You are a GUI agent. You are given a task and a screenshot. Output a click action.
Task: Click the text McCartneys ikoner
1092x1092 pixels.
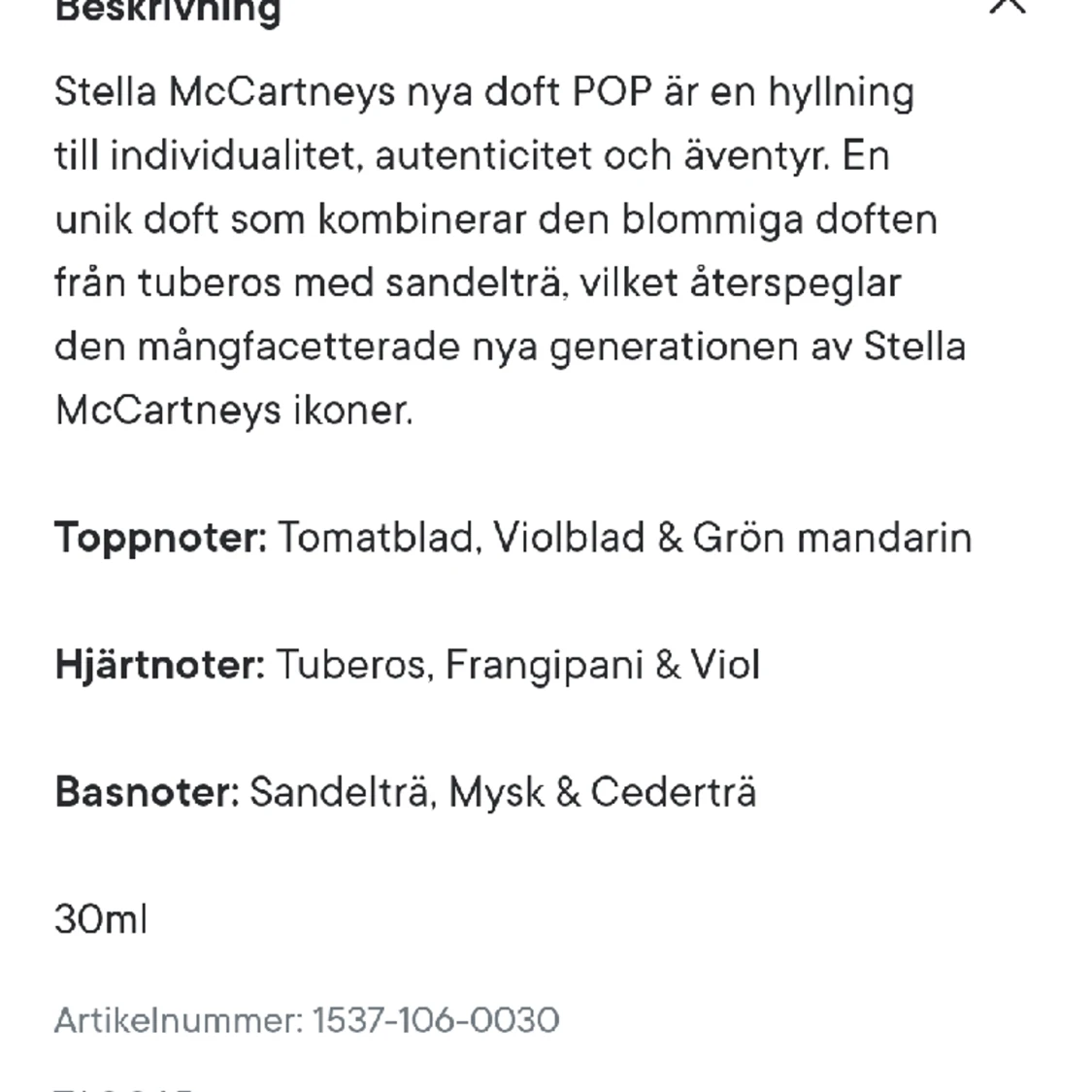point(234,411)
